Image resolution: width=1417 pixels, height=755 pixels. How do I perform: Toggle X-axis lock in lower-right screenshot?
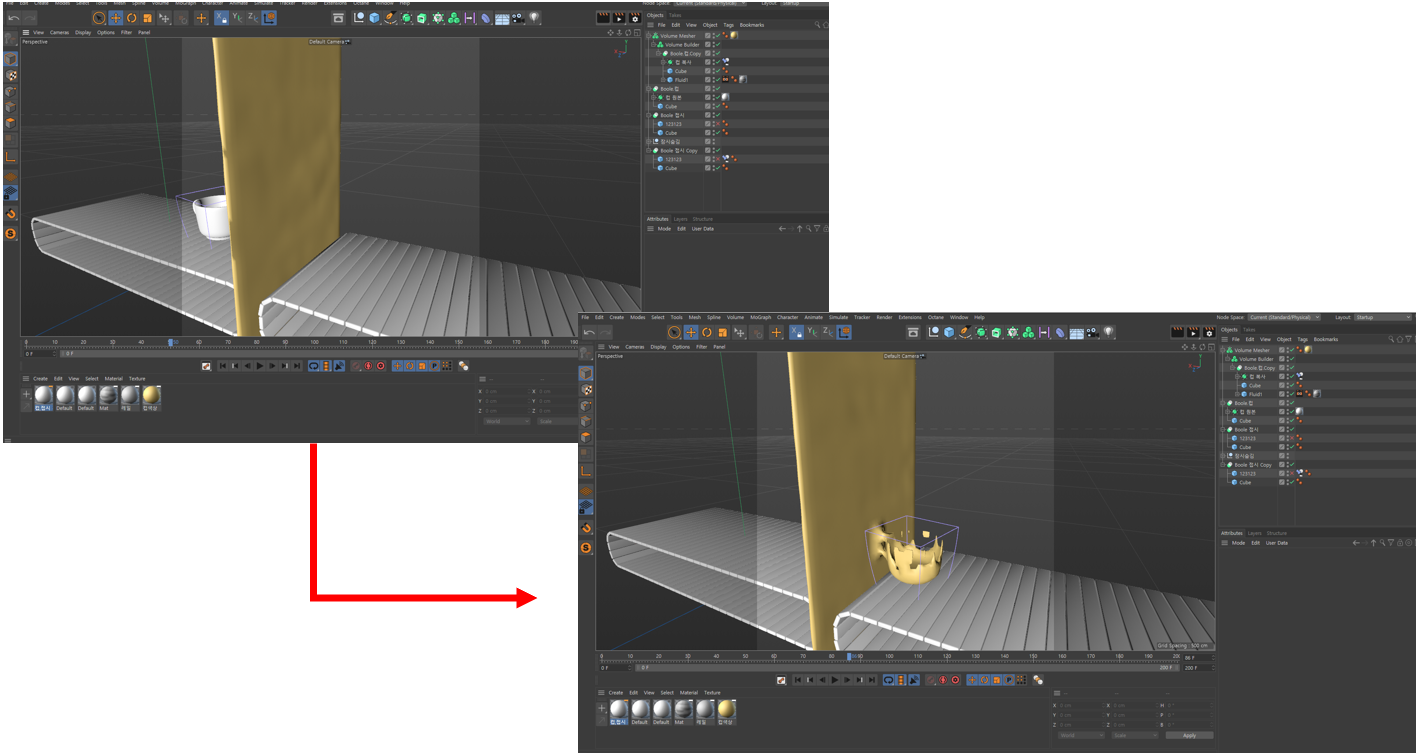pyautogui.click(x=797, y=332)
